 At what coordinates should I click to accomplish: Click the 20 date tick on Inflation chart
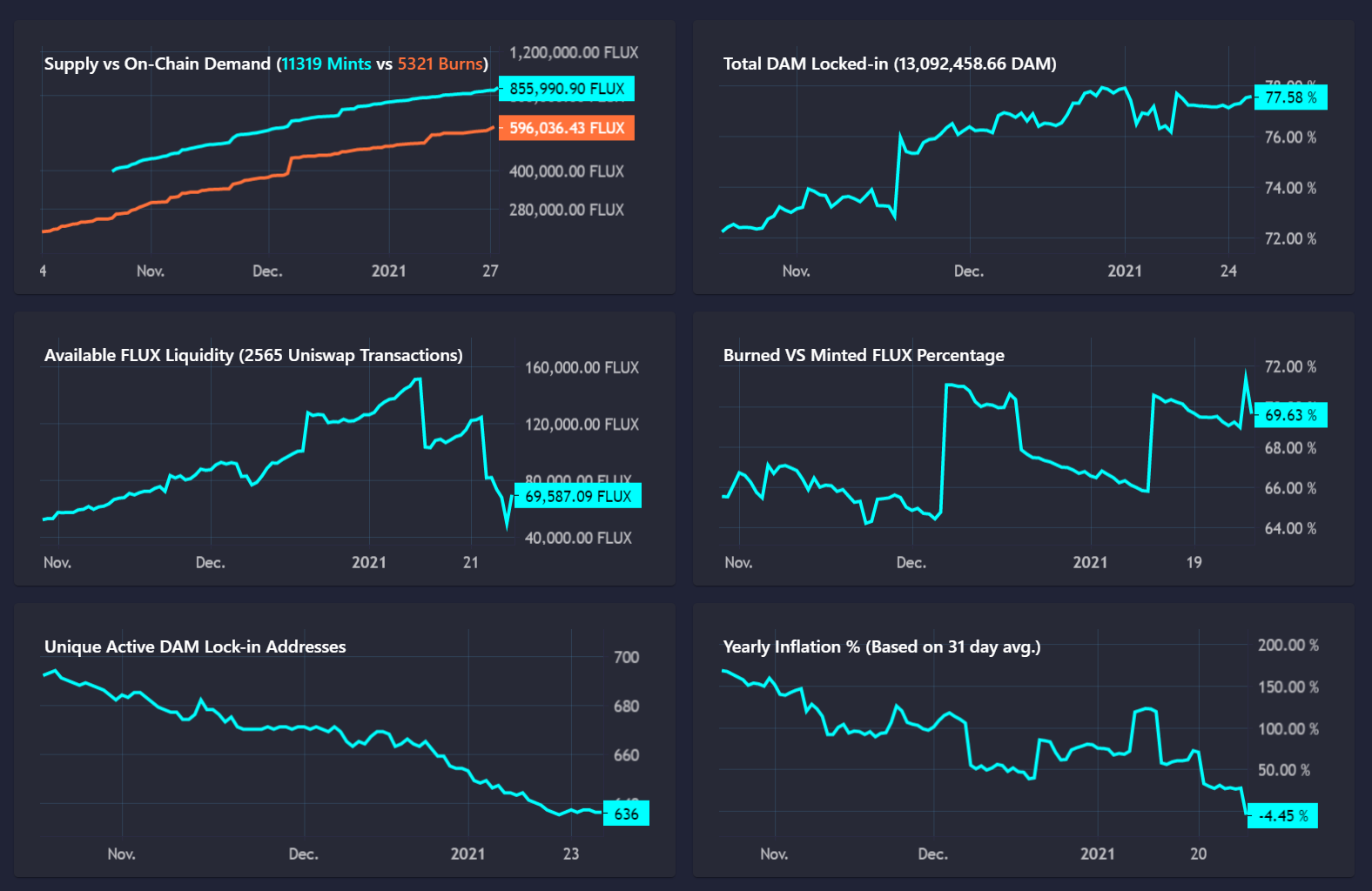point(1199,854)
